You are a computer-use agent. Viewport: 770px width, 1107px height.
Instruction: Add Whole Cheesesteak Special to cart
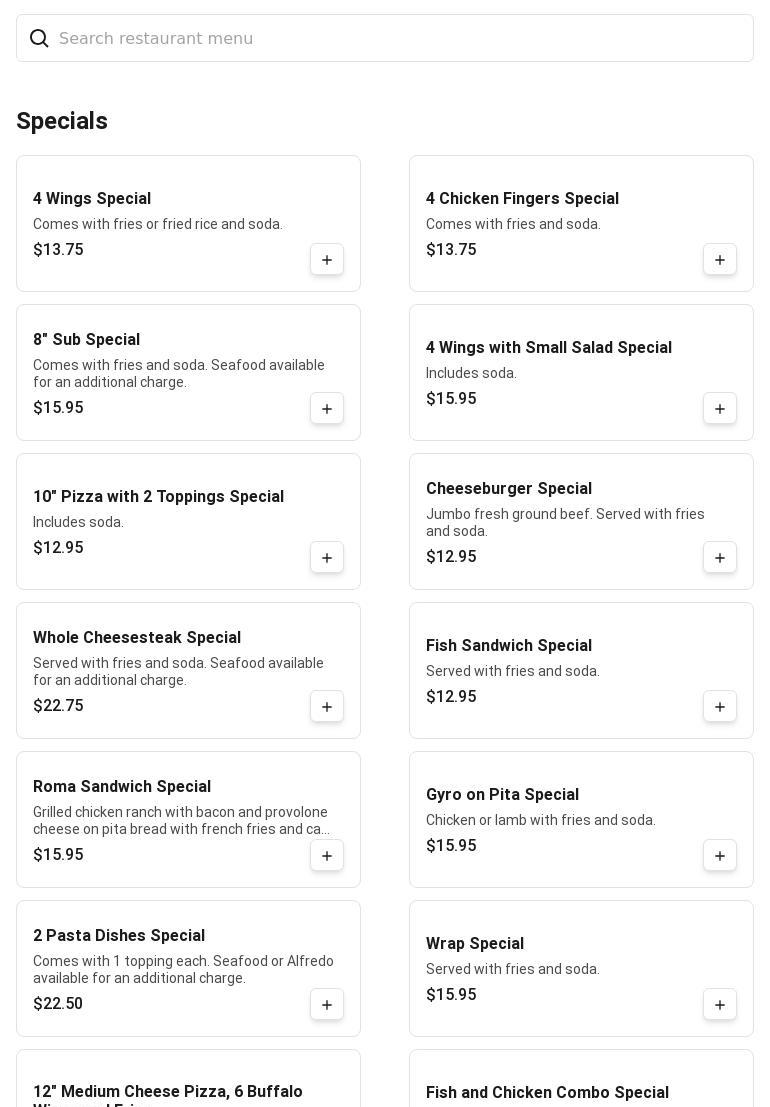pyautogui.click(x=327, y=707)
